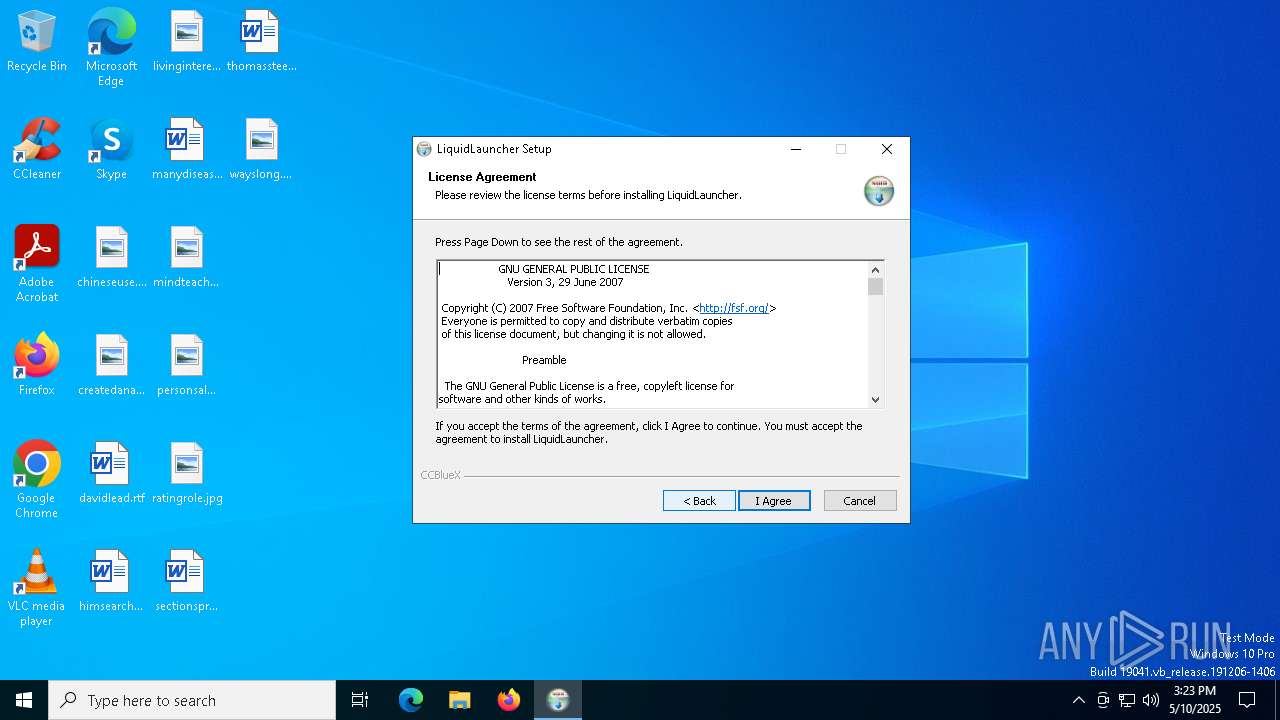1280x720 pixels.
Task: Open the http://fsf.org/ link
Action: 734,308
